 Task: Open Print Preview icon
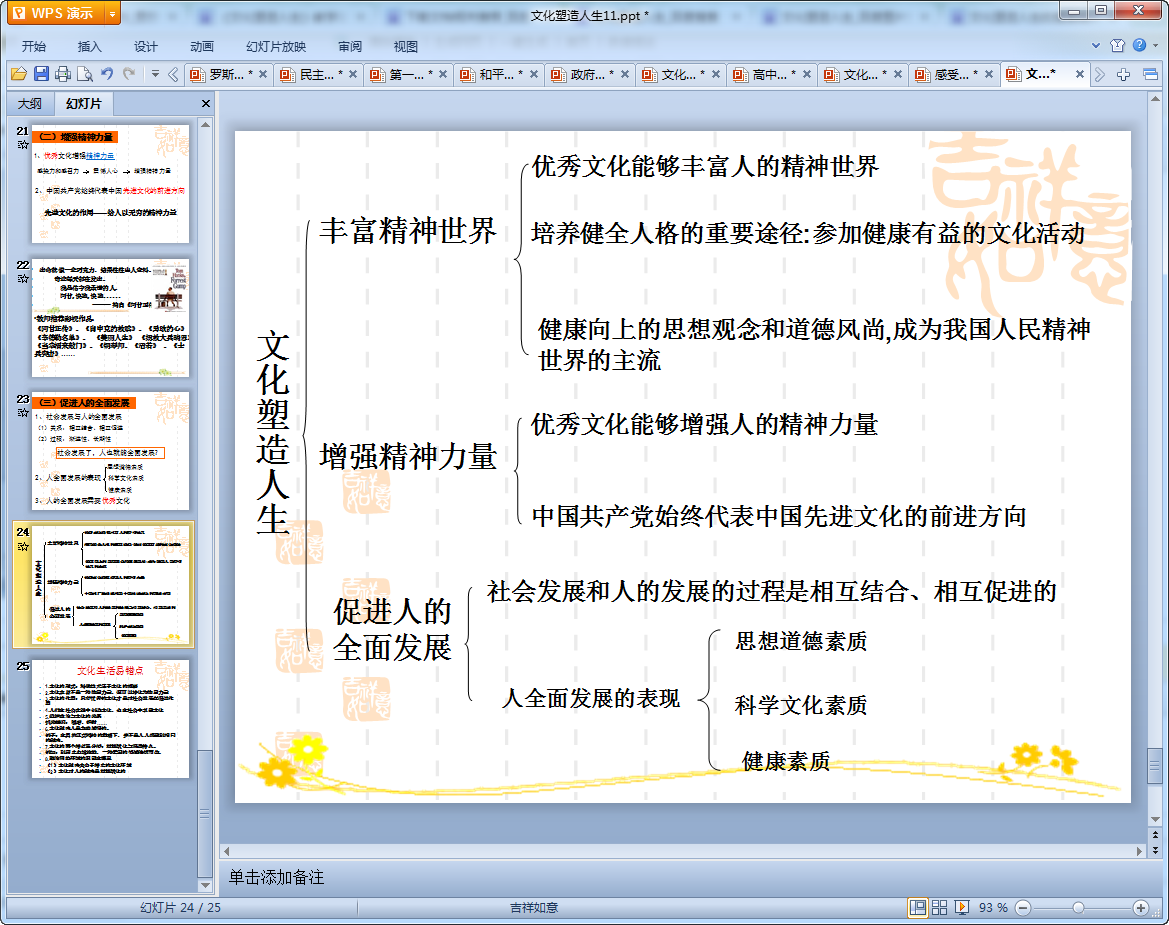[x=84, y=74]
